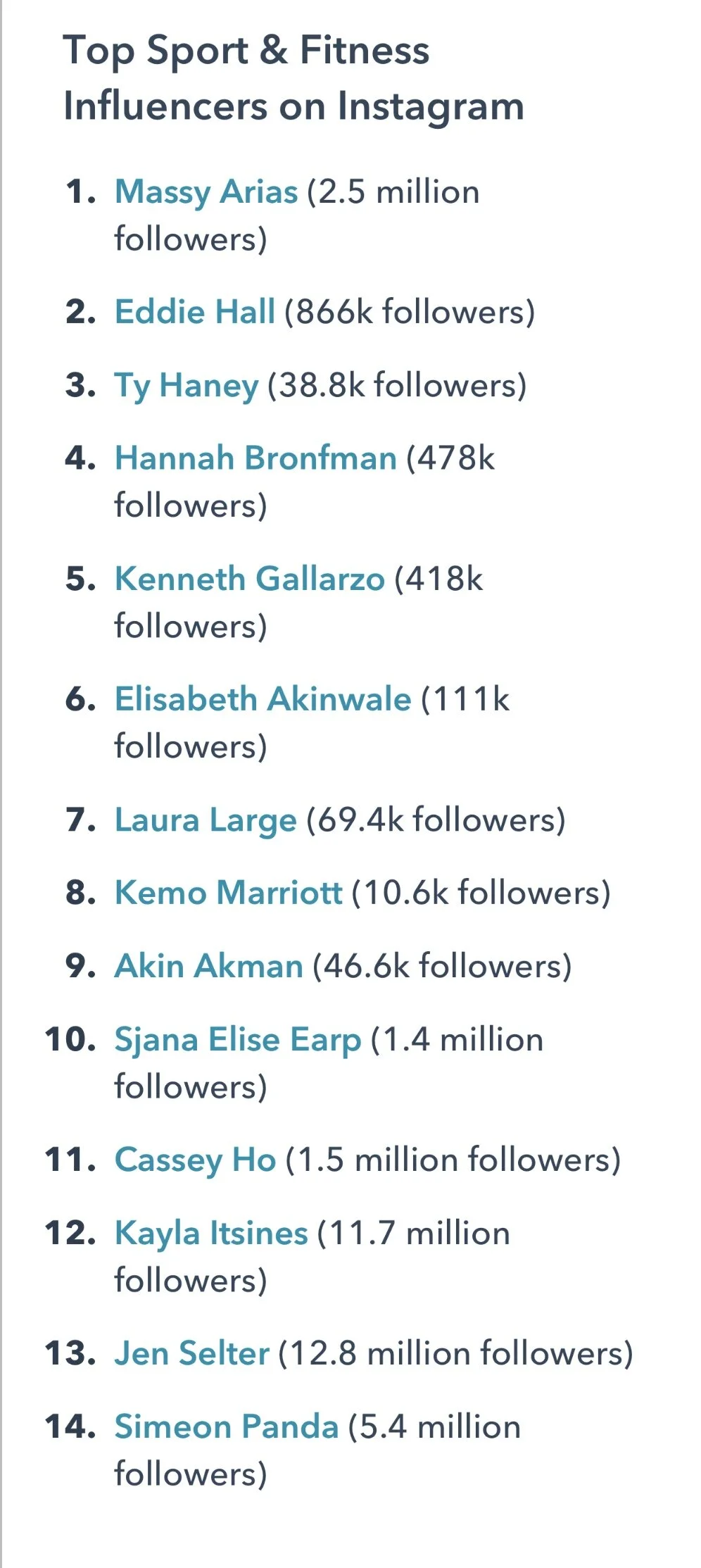Image resolution: width=701 pixels, height=1568 pixels.
Task: Open the Cassey Ho link
Action: (x=195, y=1160)
